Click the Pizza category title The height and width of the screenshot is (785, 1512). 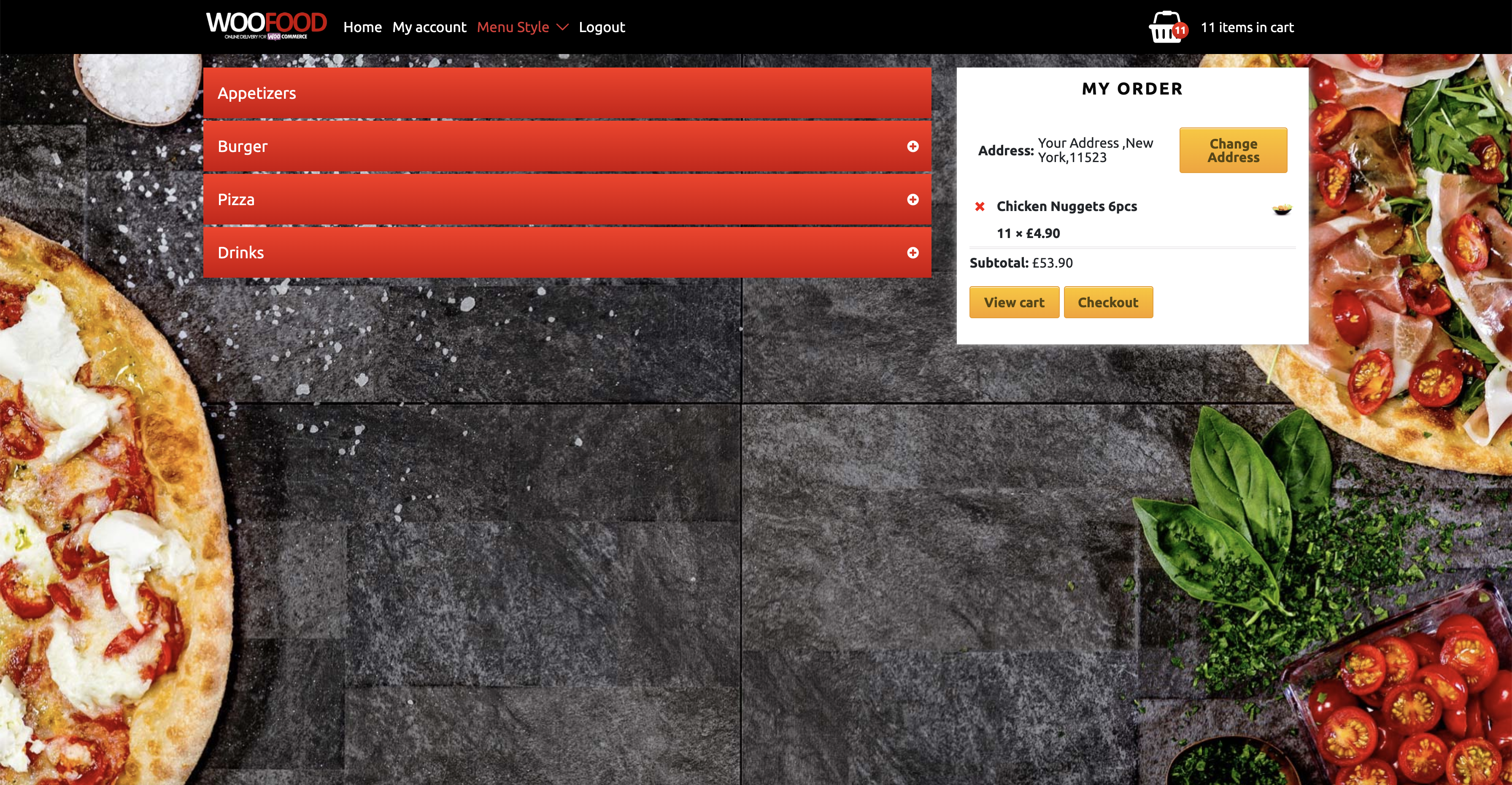coord(236,200)
